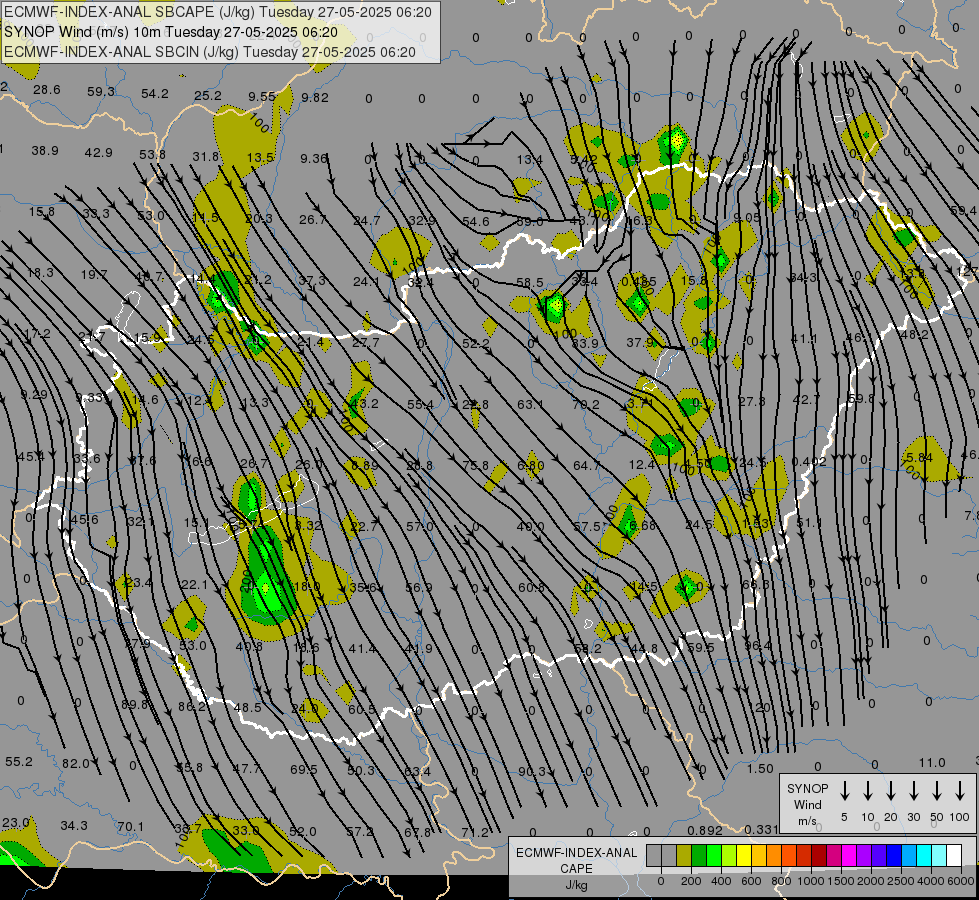Click the map value '70.1'
The width and height of the screenshot is (979, 900).
pyautogui.click(x=130, y=827)
